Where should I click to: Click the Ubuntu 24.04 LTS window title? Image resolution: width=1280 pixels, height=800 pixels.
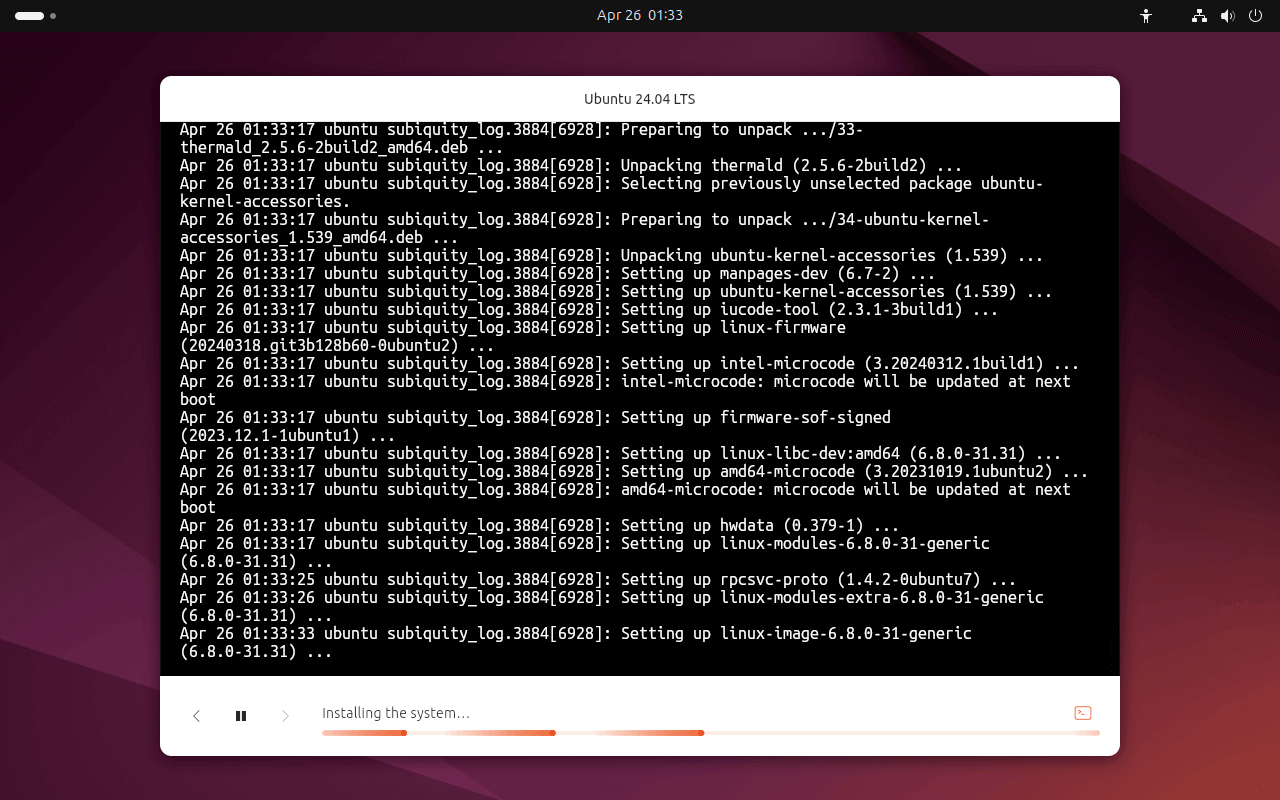point(639,99)
